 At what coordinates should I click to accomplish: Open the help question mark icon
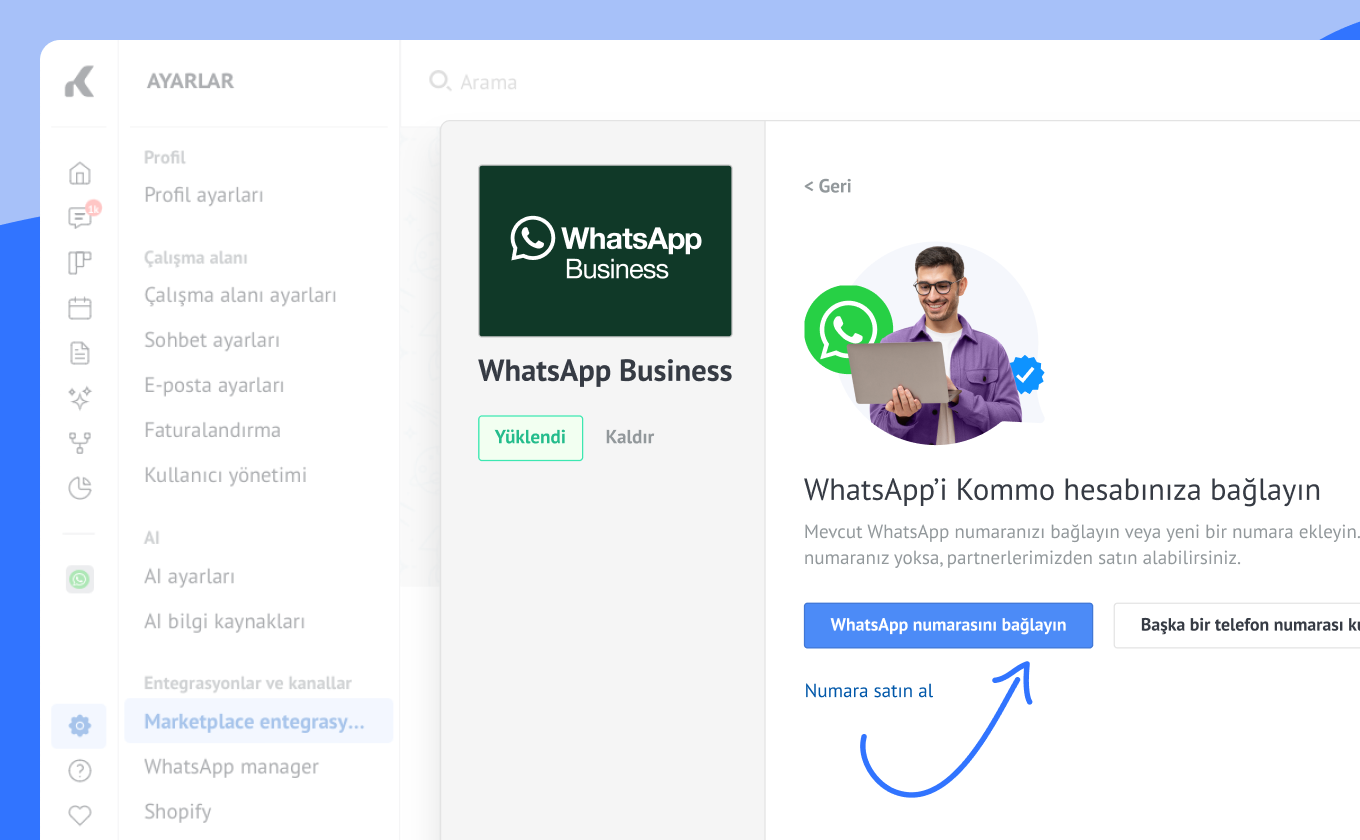click(80, 771)
